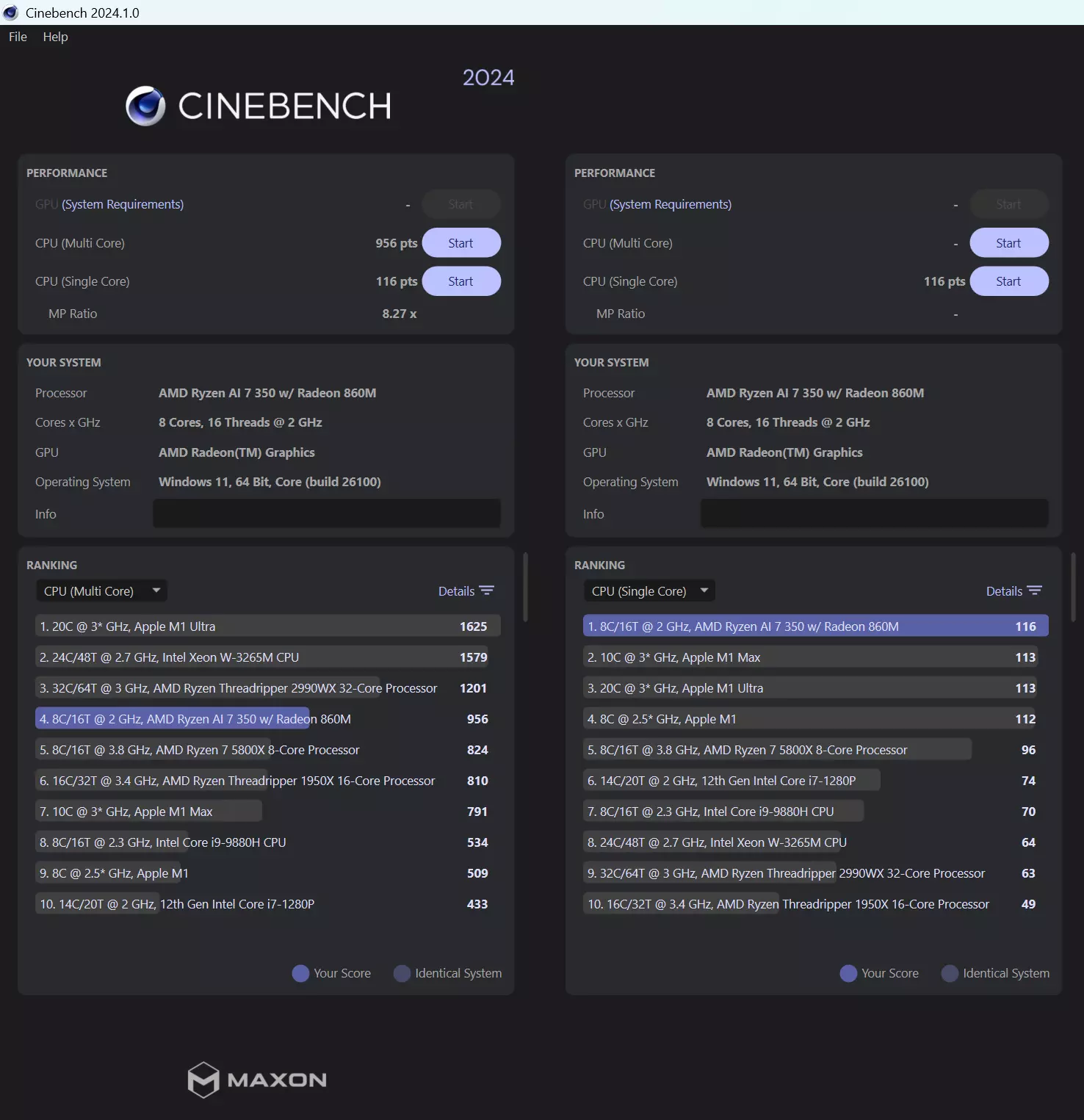Click the left panel vertical scrollbar

pyautogui.click(x=525, y=588)
